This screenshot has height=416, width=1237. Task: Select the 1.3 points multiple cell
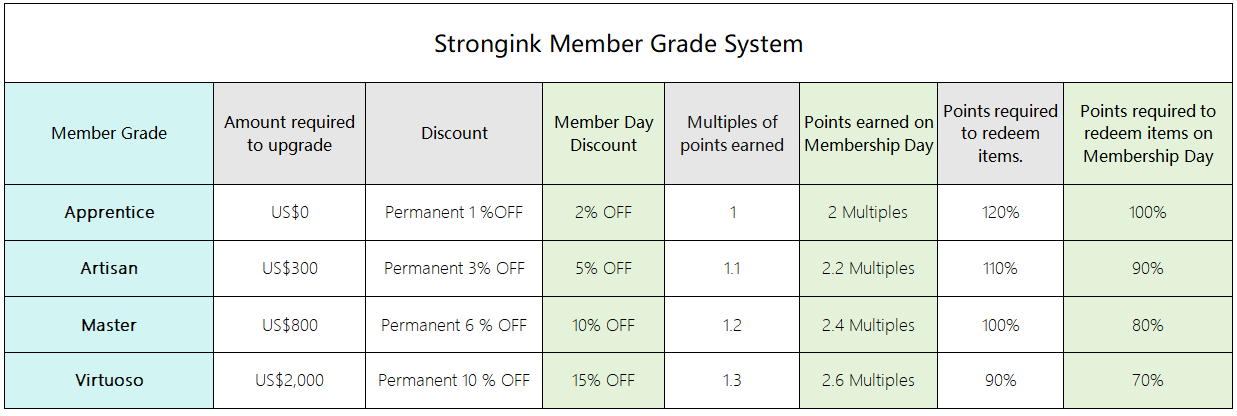732,380
